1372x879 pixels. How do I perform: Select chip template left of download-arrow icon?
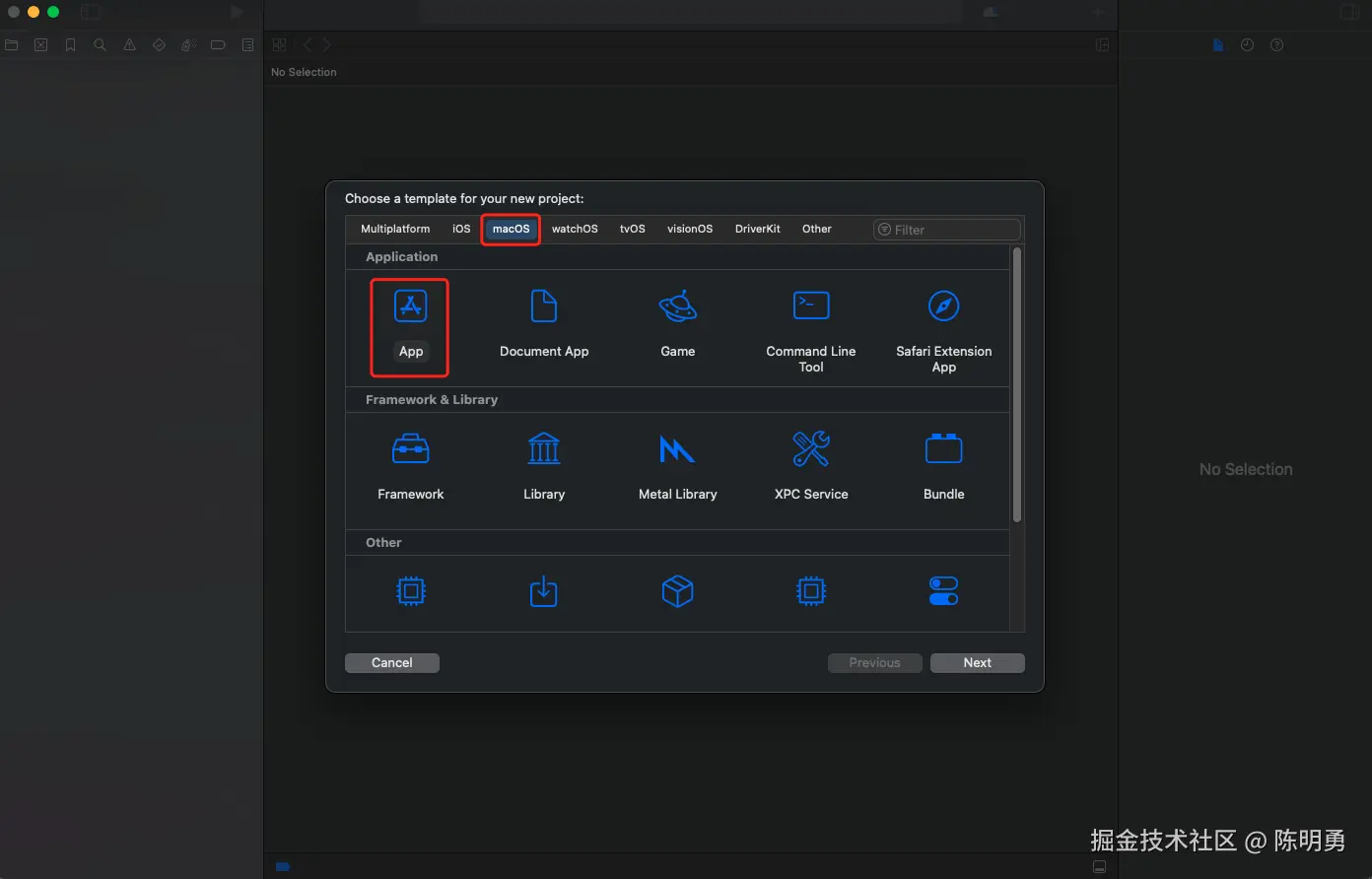click(410, 591)
